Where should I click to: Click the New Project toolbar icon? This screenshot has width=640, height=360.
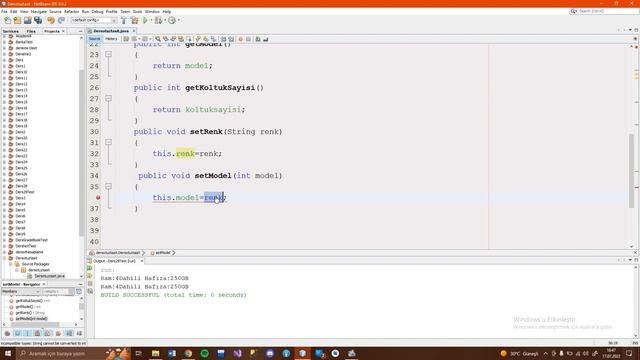(x=17, y=20)
